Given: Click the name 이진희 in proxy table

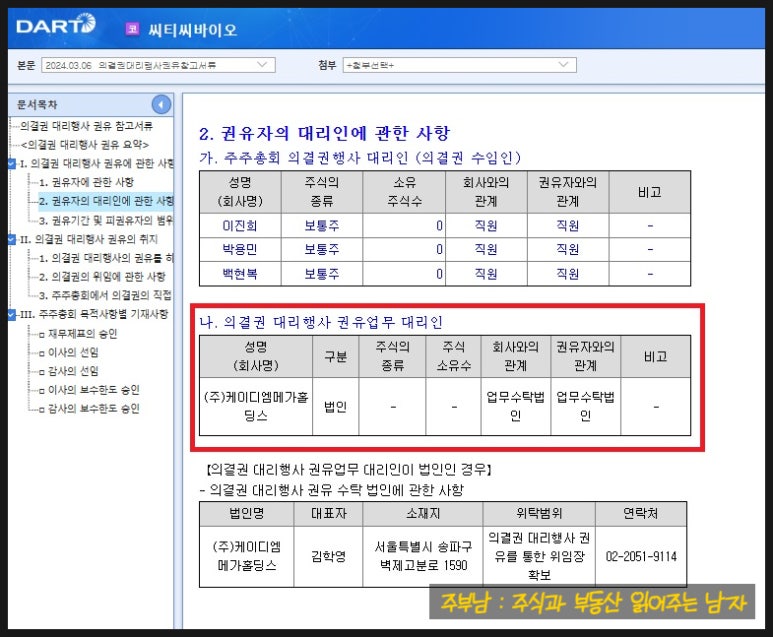Looking at the screenshot, I should (x=240, y=225).
